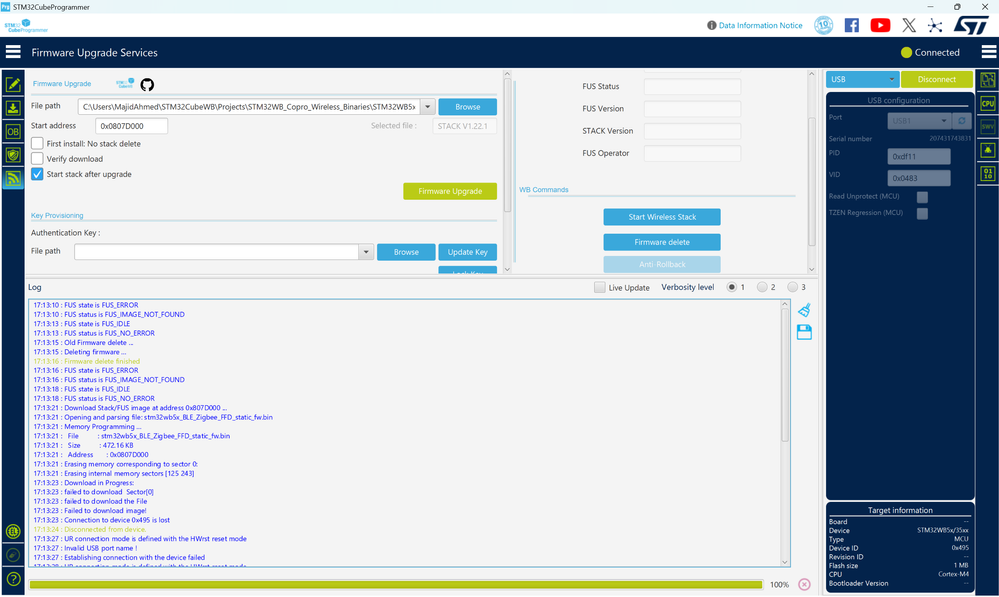Click the Anti-Rollback button

[x=662, y=264]
